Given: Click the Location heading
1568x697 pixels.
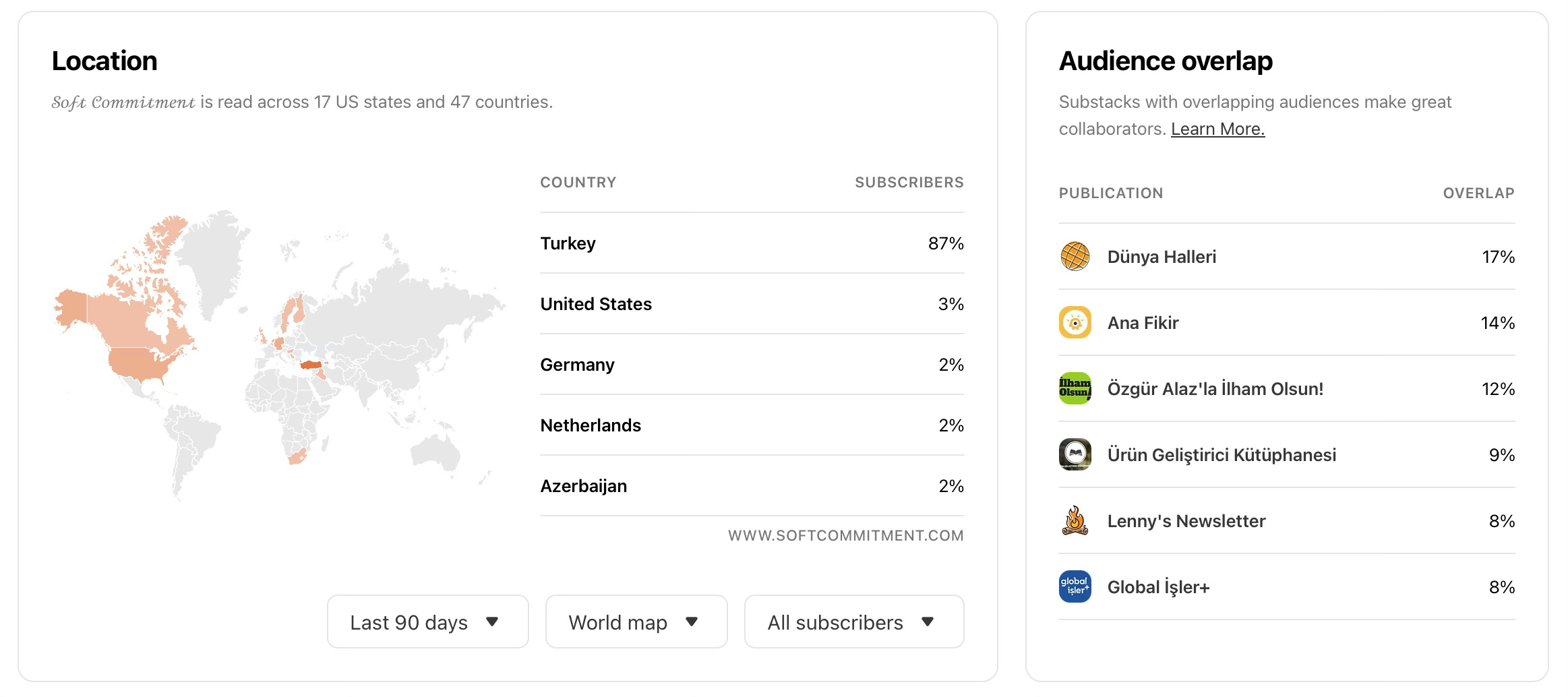Looking at the screenshot, I should coord(104,61).
